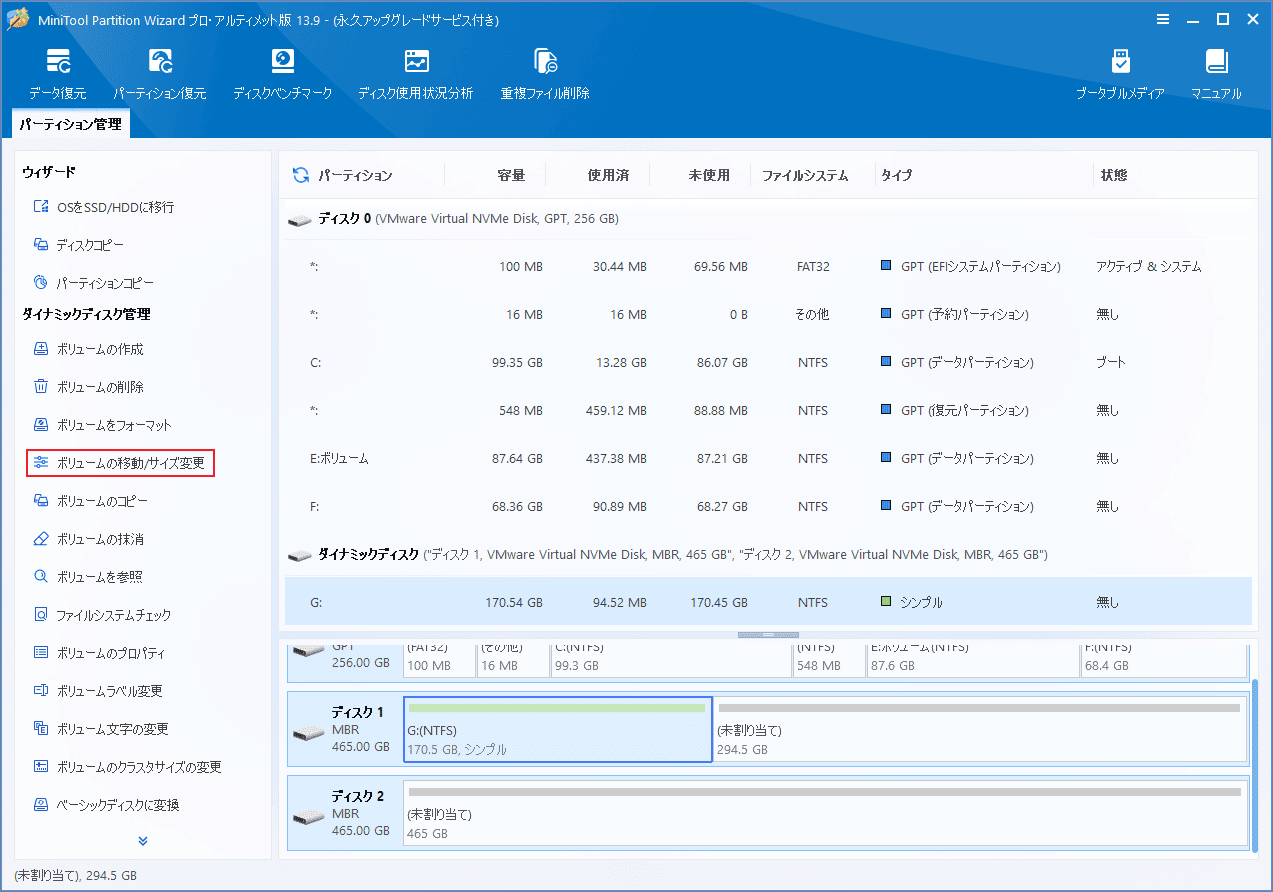Select the ディスク 0 header row

click(x=770, y=218)
